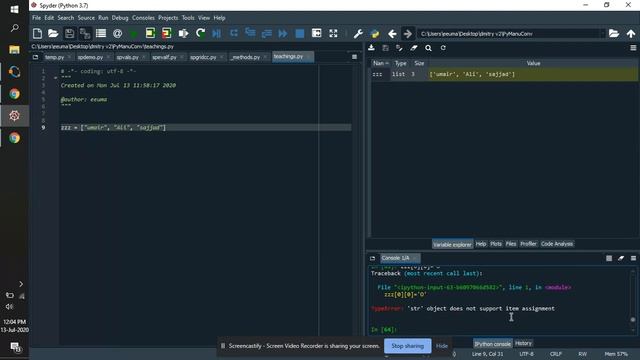Open Preferences via wrench icon

(358, 33)
